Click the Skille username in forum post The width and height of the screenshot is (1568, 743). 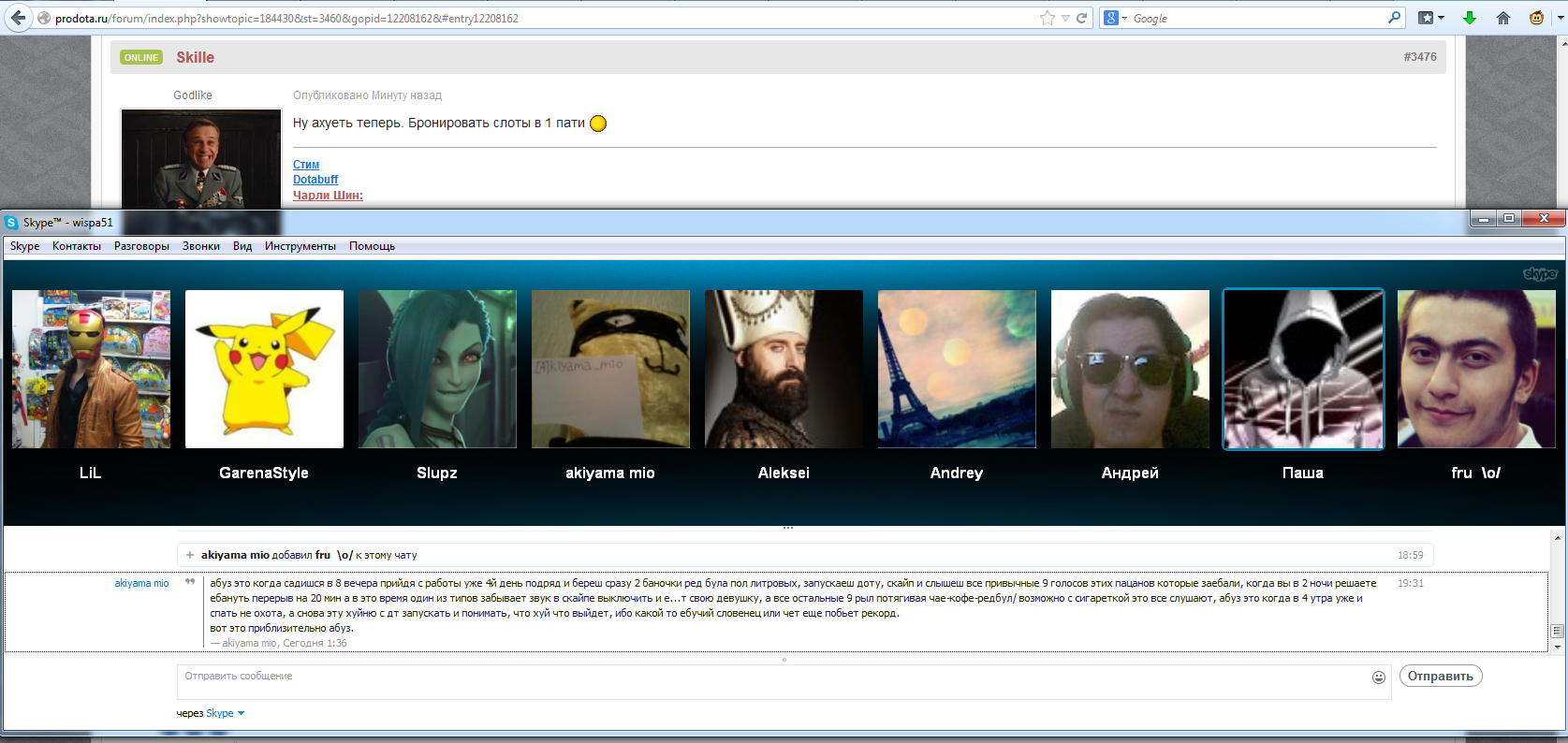(x=195, y=57)
